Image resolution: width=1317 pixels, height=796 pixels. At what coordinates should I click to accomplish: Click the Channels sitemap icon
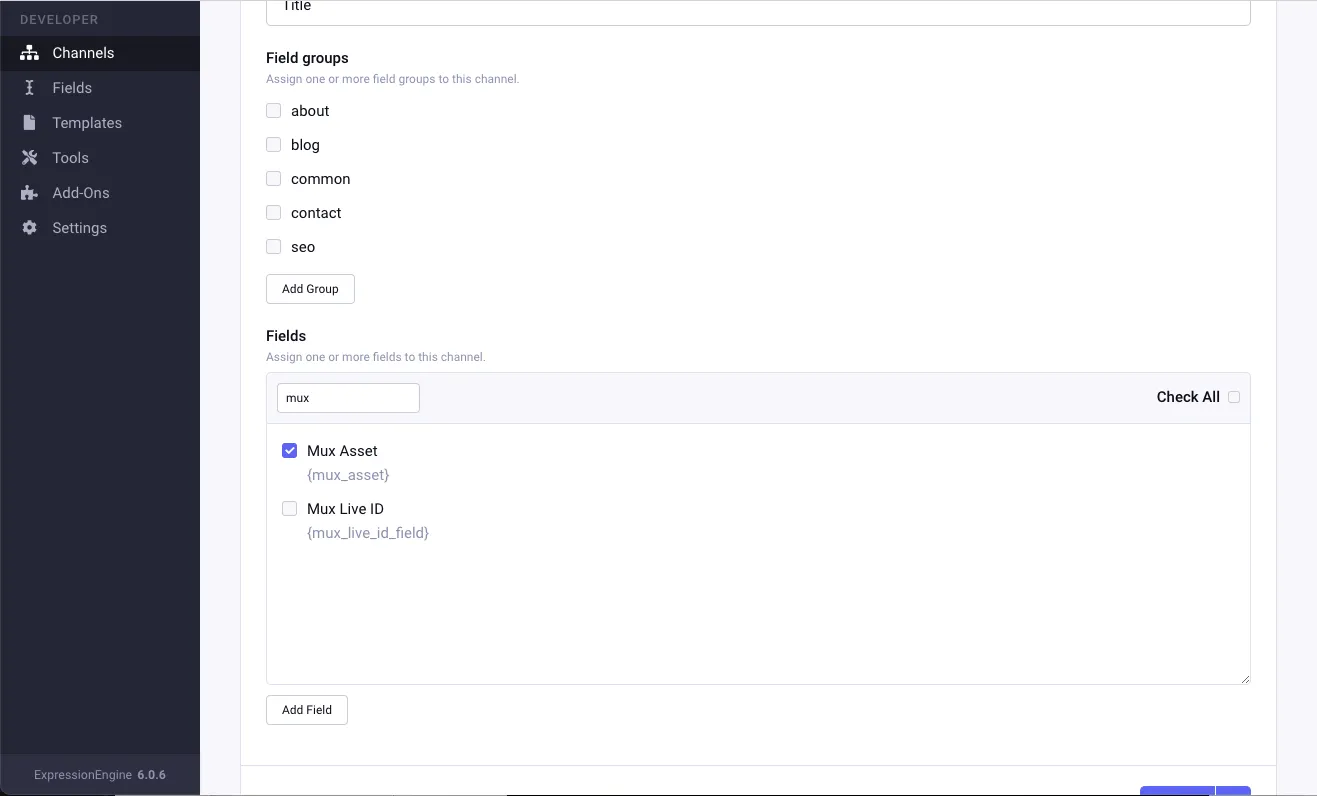click(x=29, y=53)
